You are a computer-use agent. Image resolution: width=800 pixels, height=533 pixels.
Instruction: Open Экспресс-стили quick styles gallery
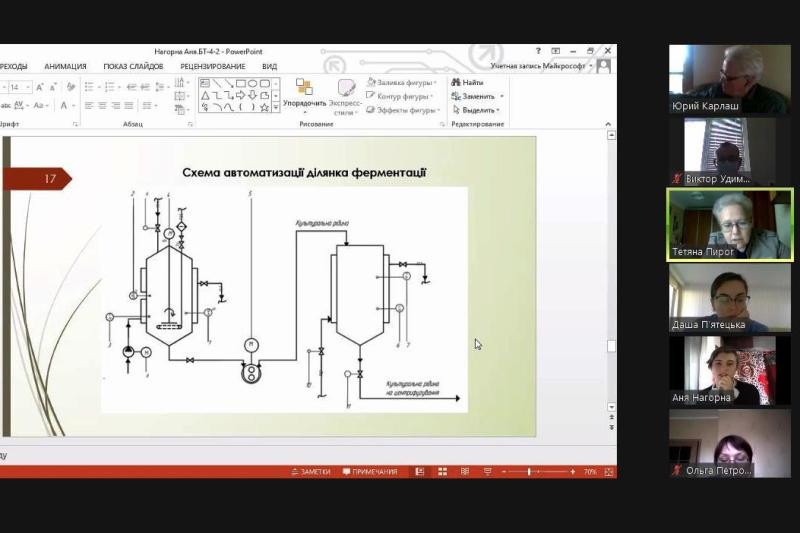345,95
